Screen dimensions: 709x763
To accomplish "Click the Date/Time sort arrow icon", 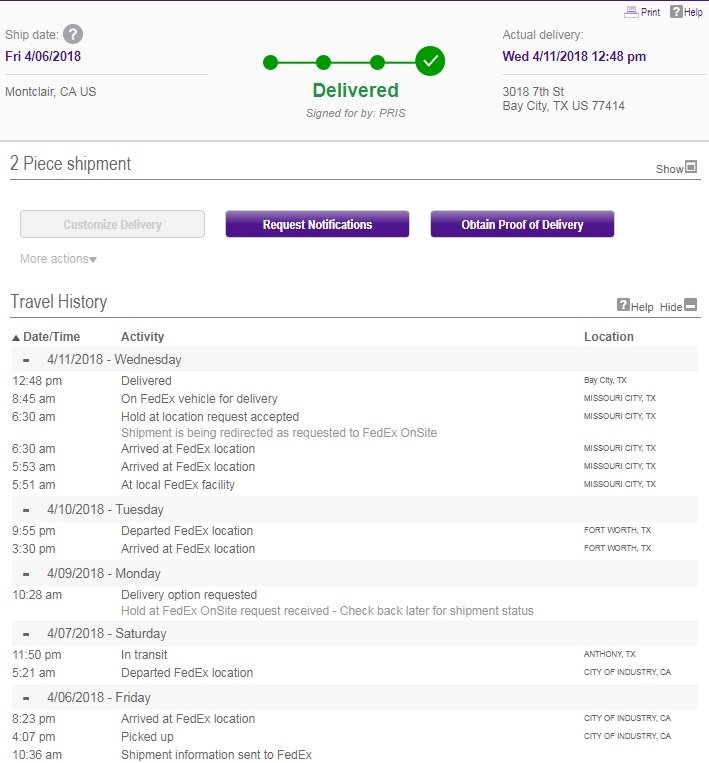I will 16,337.
